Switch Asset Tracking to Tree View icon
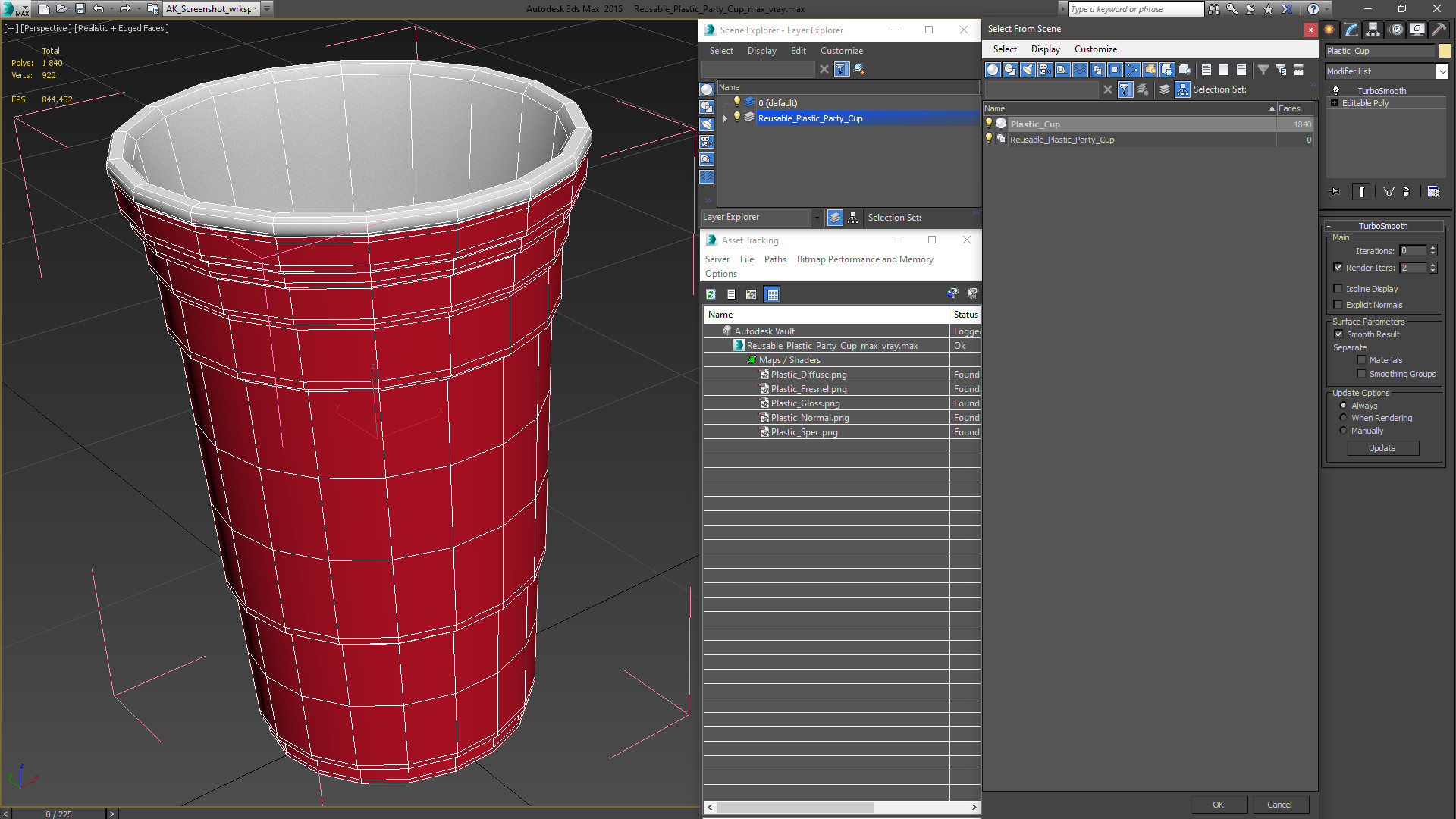Image resolution: width=1456 pixels, height=819 pixels. coord(752,294)
